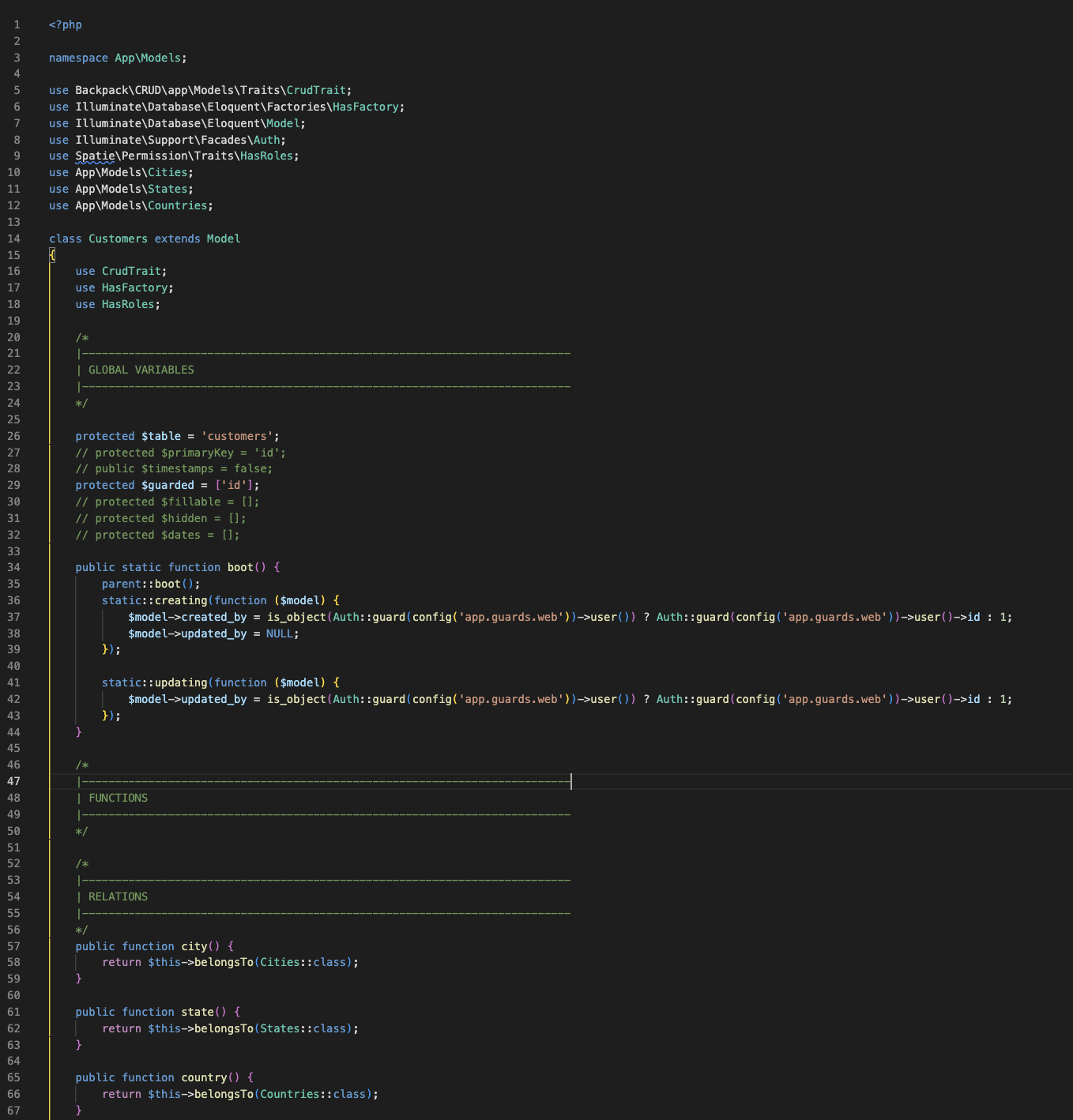Image resolution: width=1073 pixels, height=1120 pixels.
Task: Click the "boot" function name on line 34
Action: (x=240, y=567)
